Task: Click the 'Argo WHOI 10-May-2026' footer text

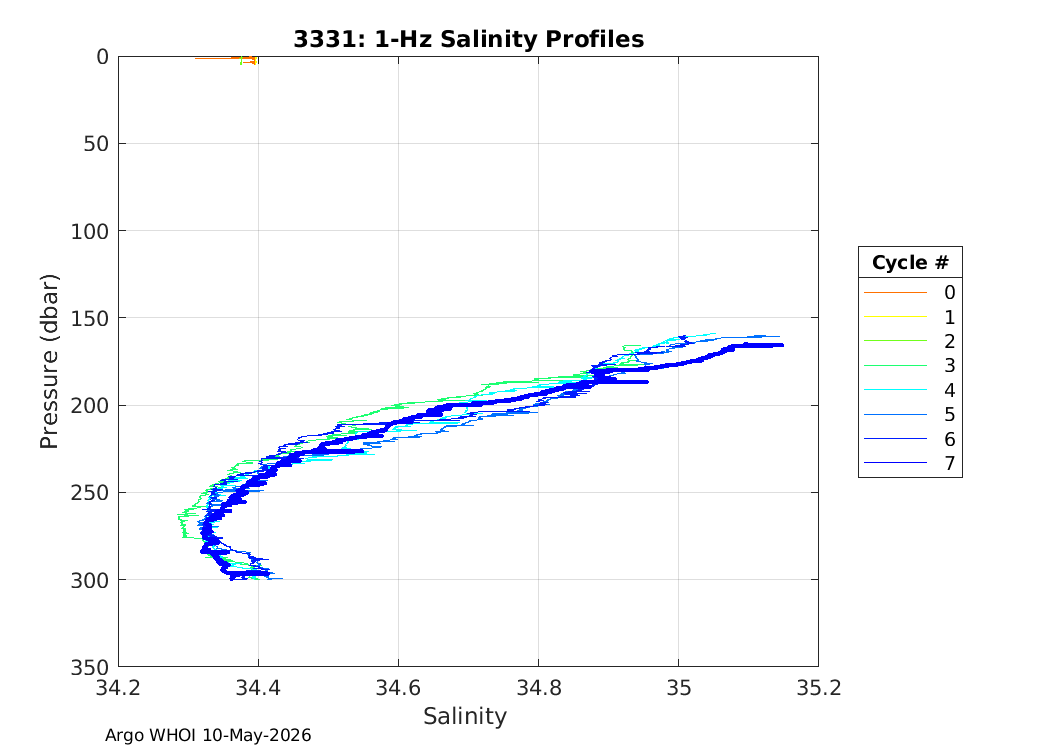Action: tap(208, 735)
